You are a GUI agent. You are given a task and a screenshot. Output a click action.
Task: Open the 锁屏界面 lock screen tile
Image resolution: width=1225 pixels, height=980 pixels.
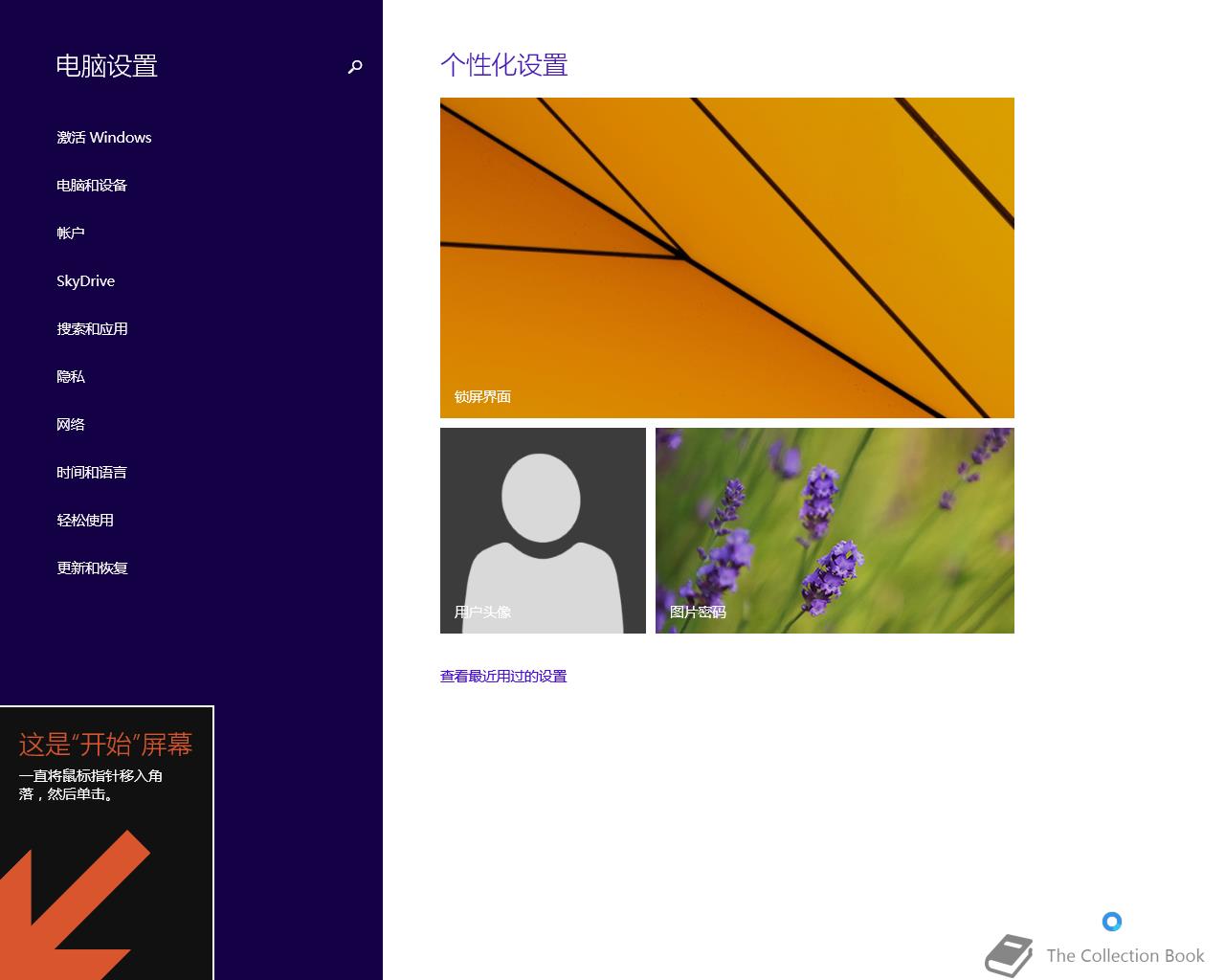tap(727, 257)
